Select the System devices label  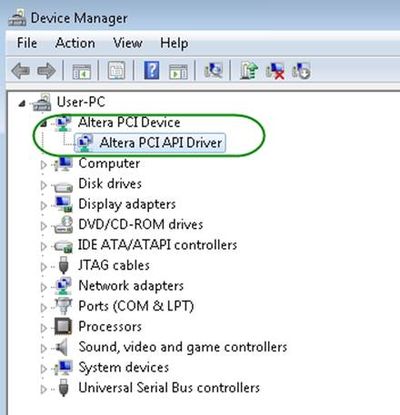coord(124,367)
